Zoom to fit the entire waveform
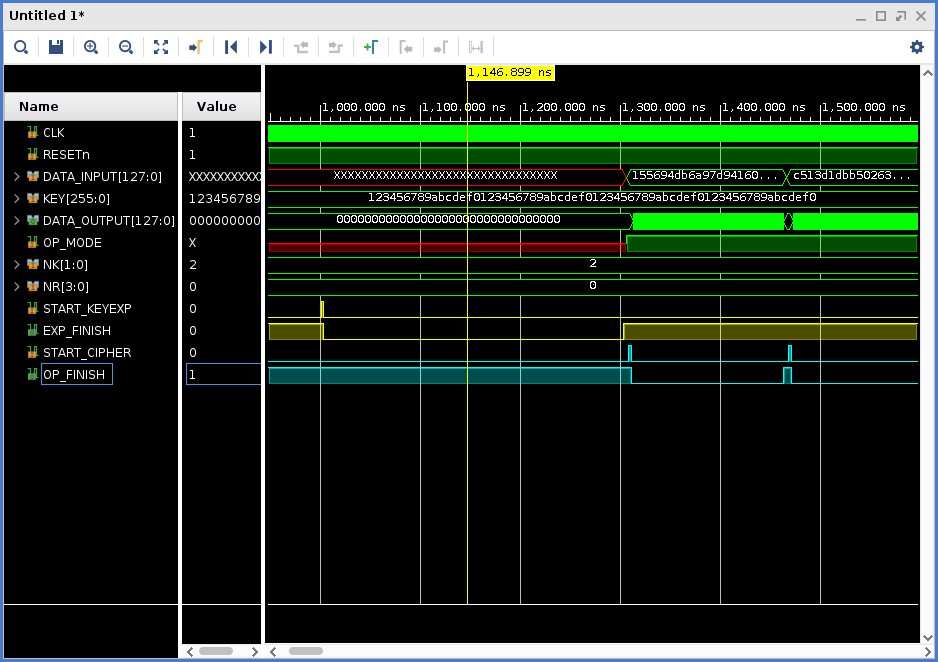The width and height of the screenshot is (938, 662). 161,47
